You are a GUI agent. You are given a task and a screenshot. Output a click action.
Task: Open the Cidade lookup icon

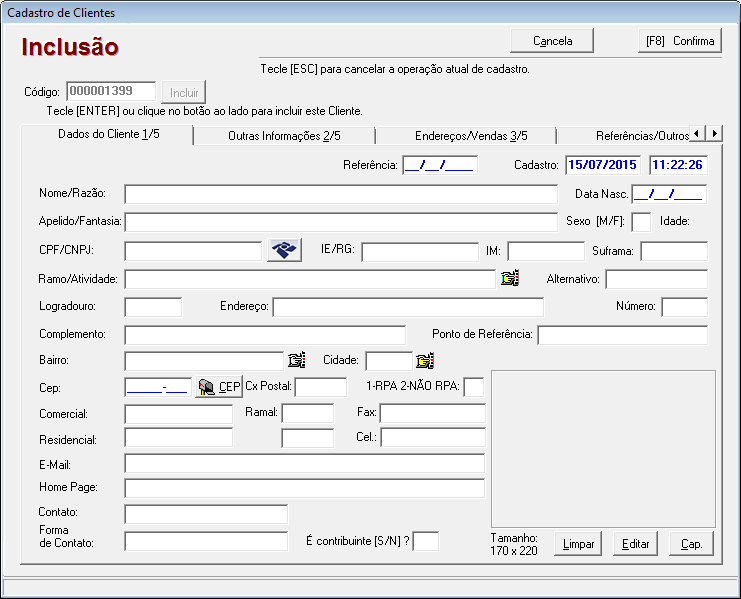pyautogui.click(x=425, y=360)
